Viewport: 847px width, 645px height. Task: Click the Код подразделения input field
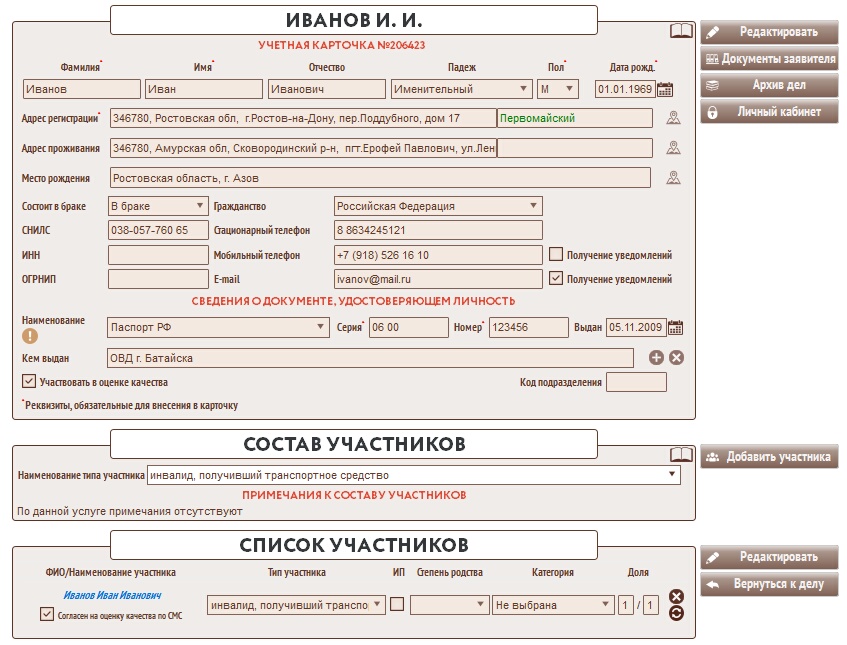636,382
